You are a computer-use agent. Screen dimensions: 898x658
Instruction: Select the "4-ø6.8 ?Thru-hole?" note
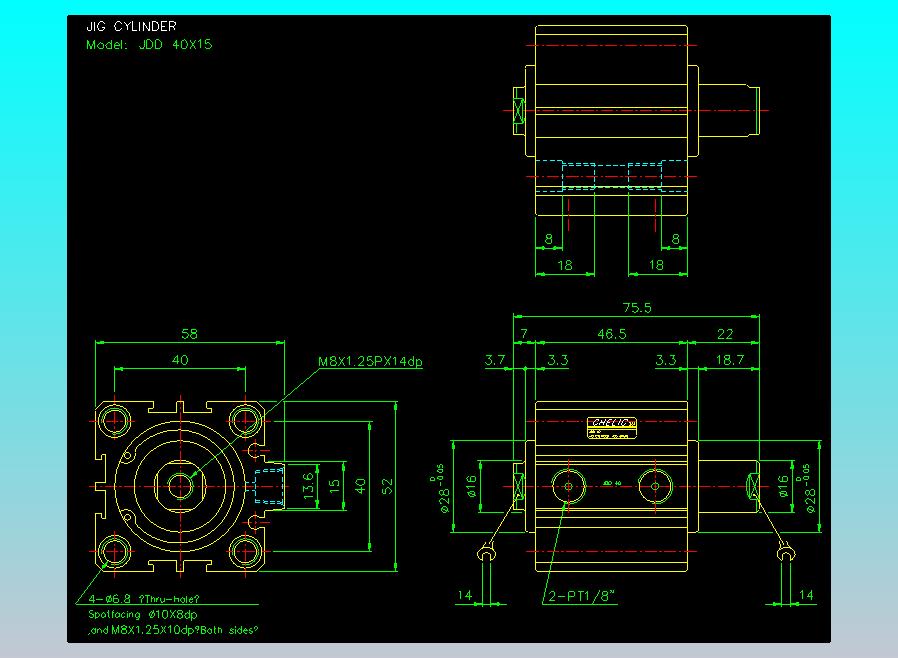coord(143,599)
